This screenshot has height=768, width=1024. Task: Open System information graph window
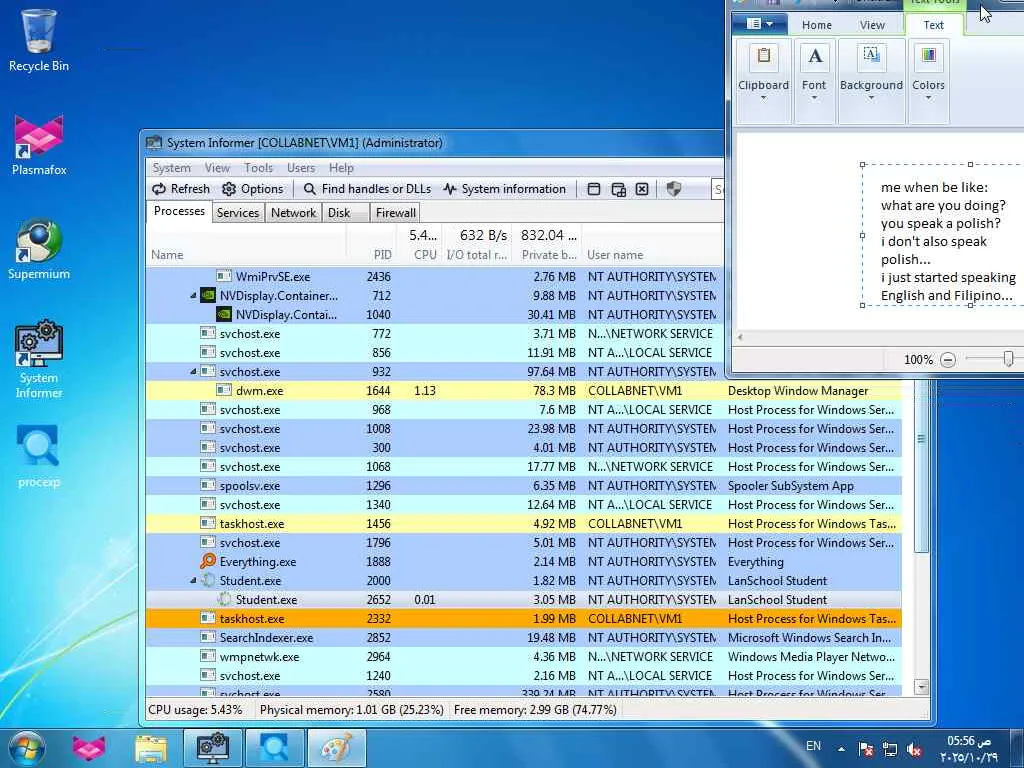pos(504,189)
